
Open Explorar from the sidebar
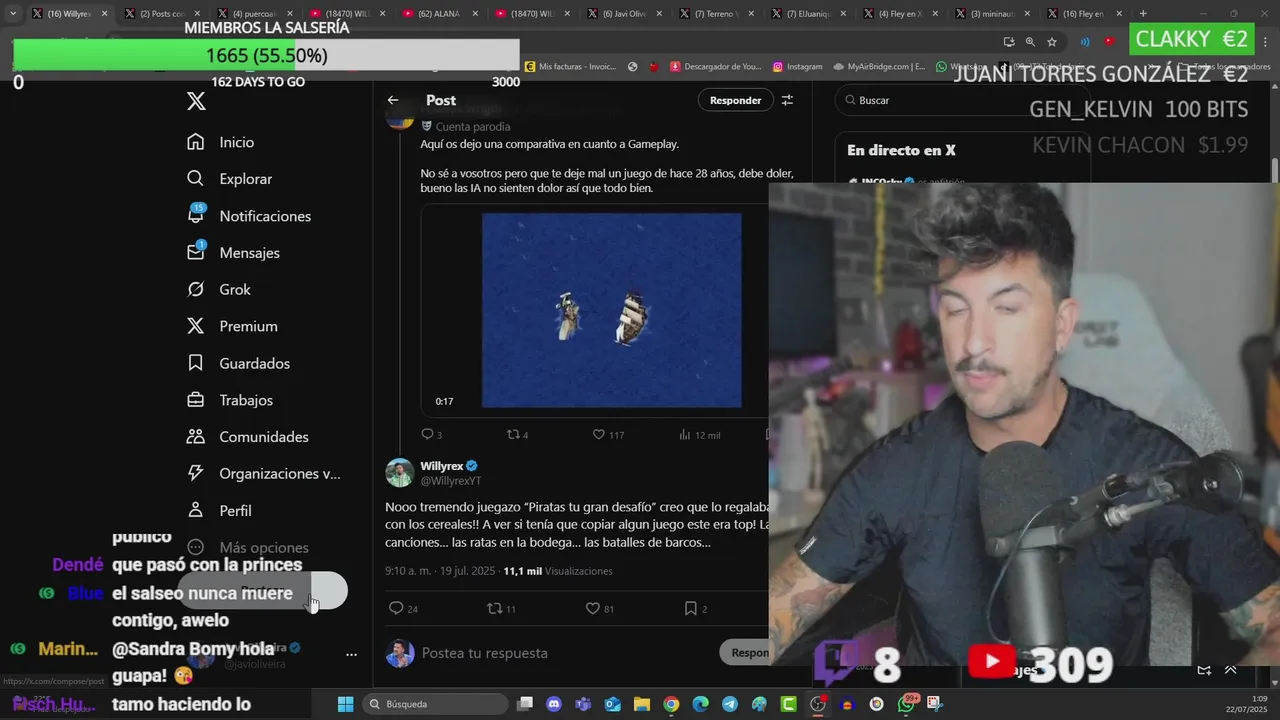point(229,179)
